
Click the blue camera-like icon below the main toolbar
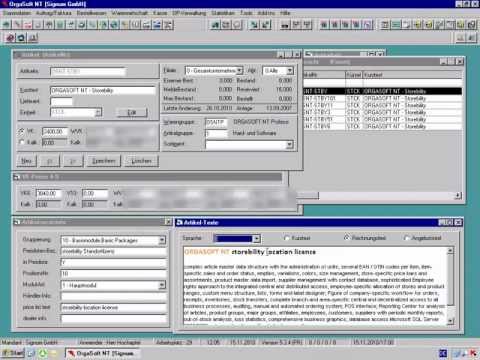coord(21,38)
